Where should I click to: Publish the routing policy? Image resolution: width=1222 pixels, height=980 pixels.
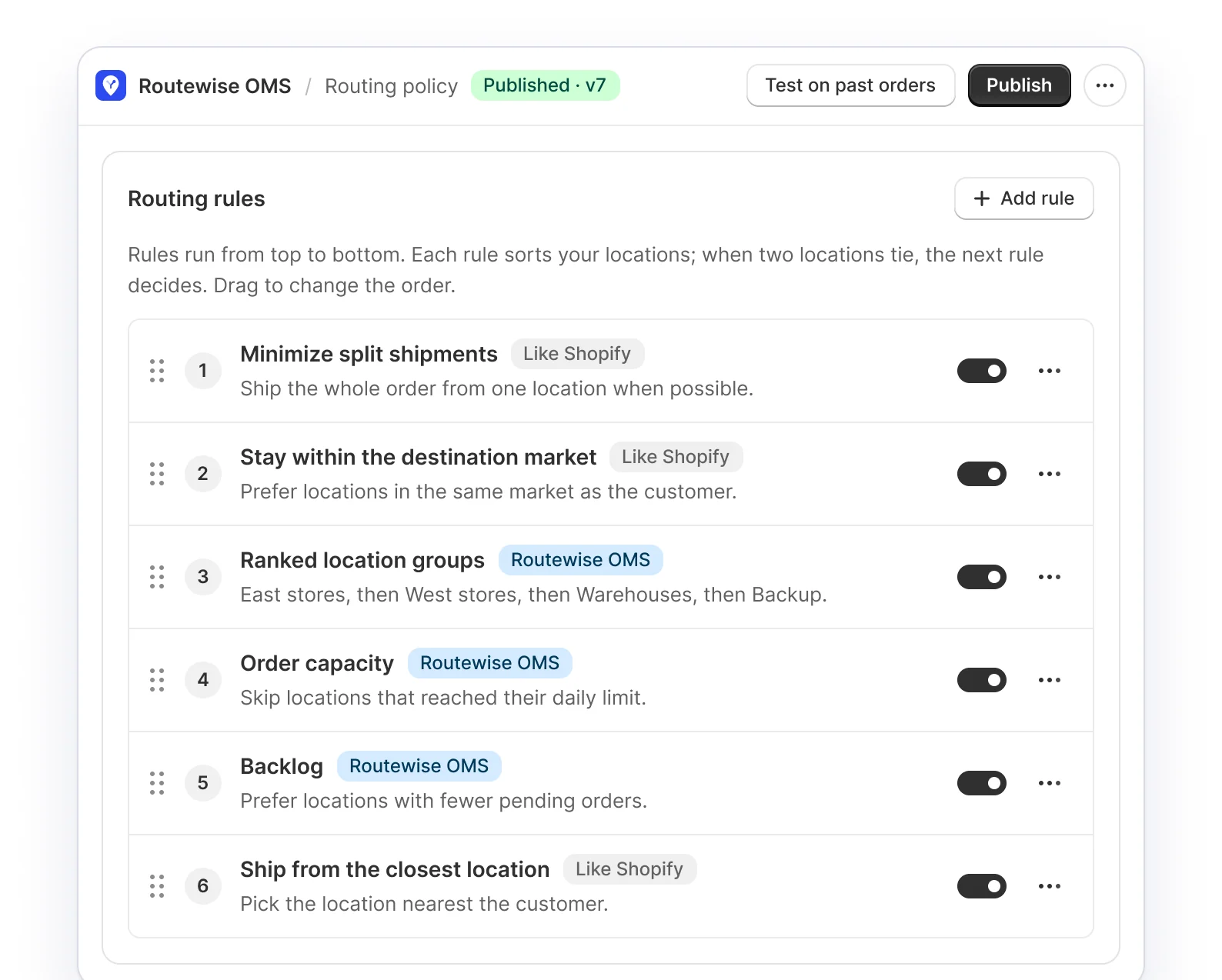point(1019,85)
